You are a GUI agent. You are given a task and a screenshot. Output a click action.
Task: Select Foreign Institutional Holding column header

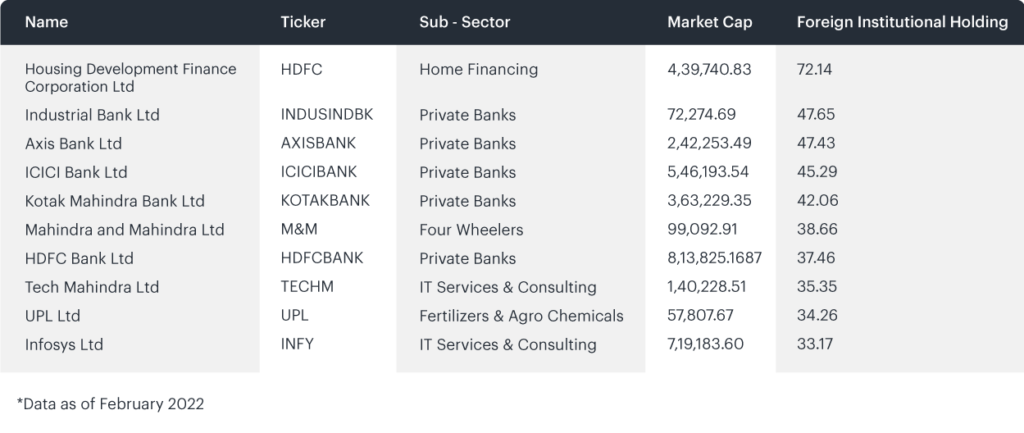pos(902,22)
